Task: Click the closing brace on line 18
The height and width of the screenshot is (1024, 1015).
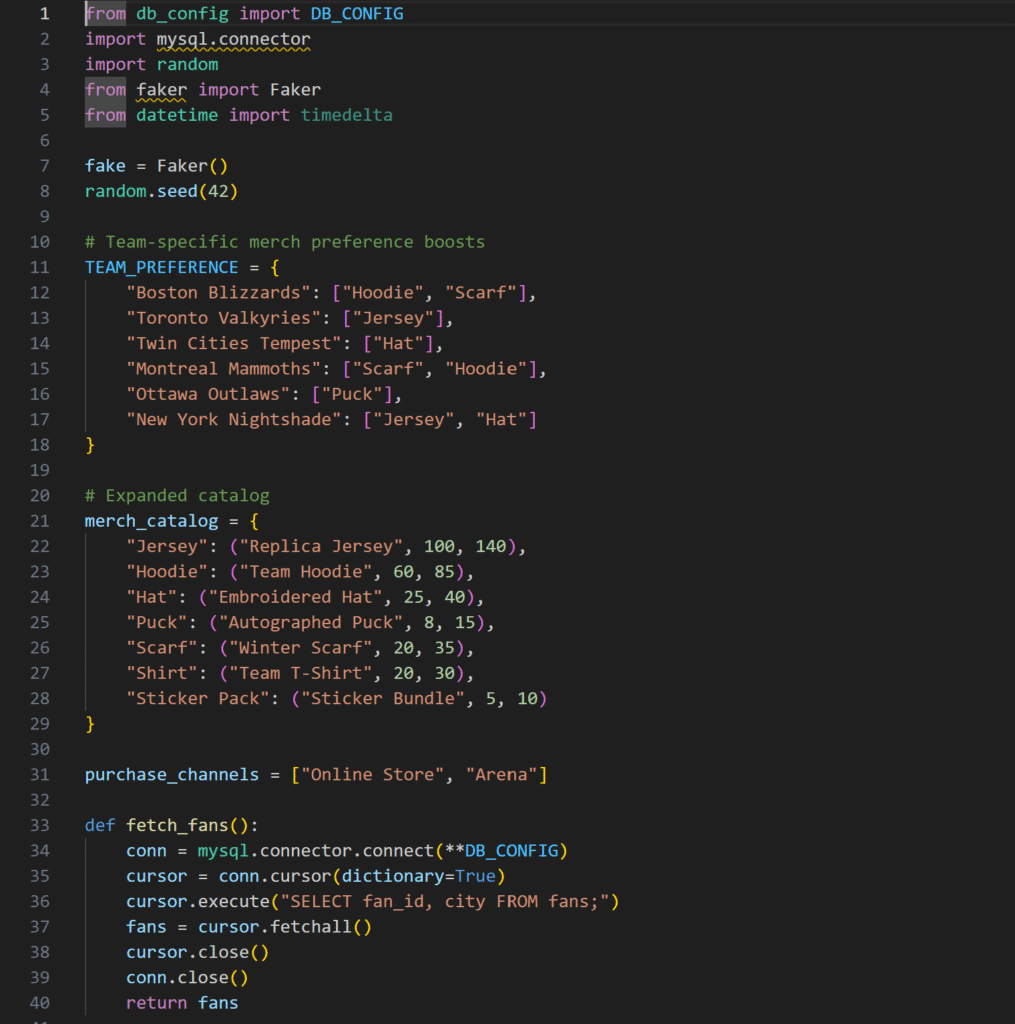Action: point(90,445)
